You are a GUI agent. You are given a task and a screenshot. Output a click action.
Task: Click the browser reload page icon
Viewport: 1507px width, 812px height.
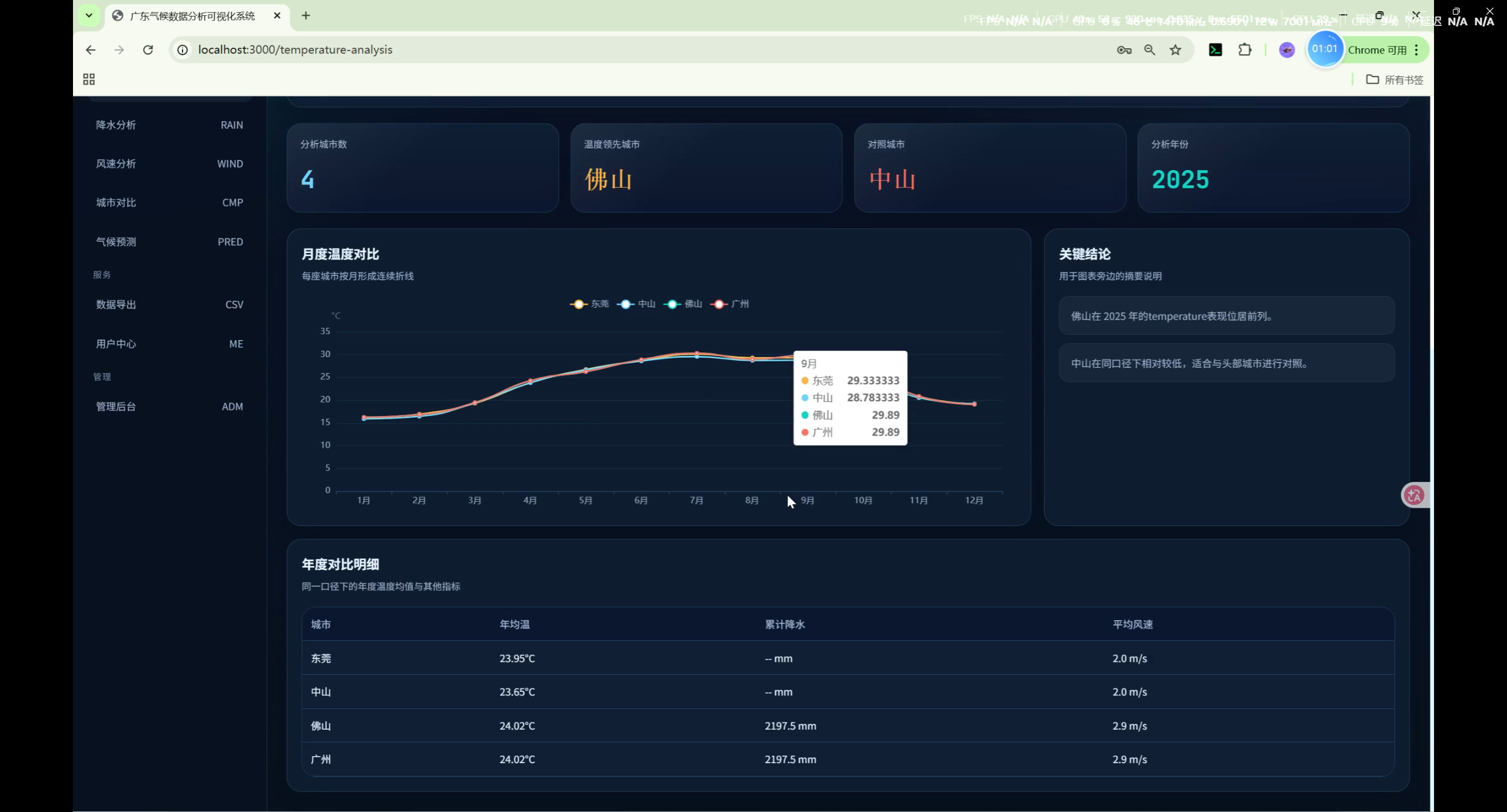coord(148,50)
